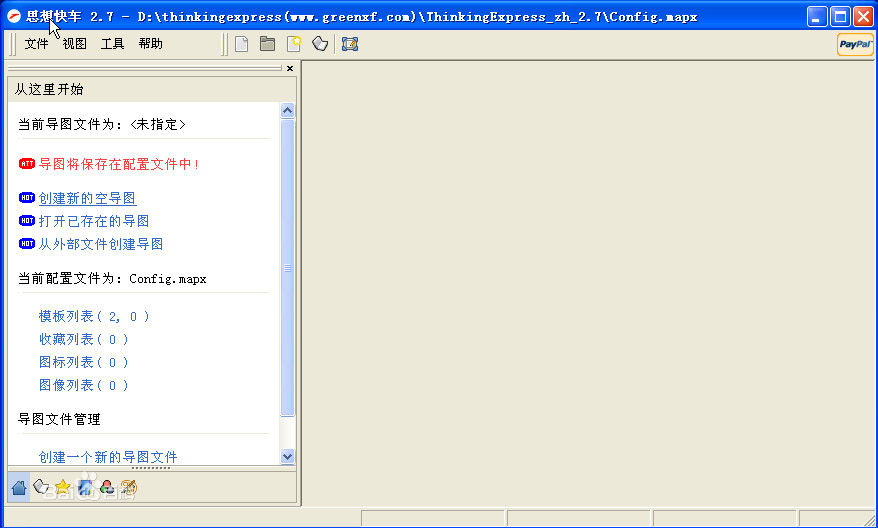The image size is (878, 528).
Task: Click the new blank document toolbar icon
Action: [241, 44]
